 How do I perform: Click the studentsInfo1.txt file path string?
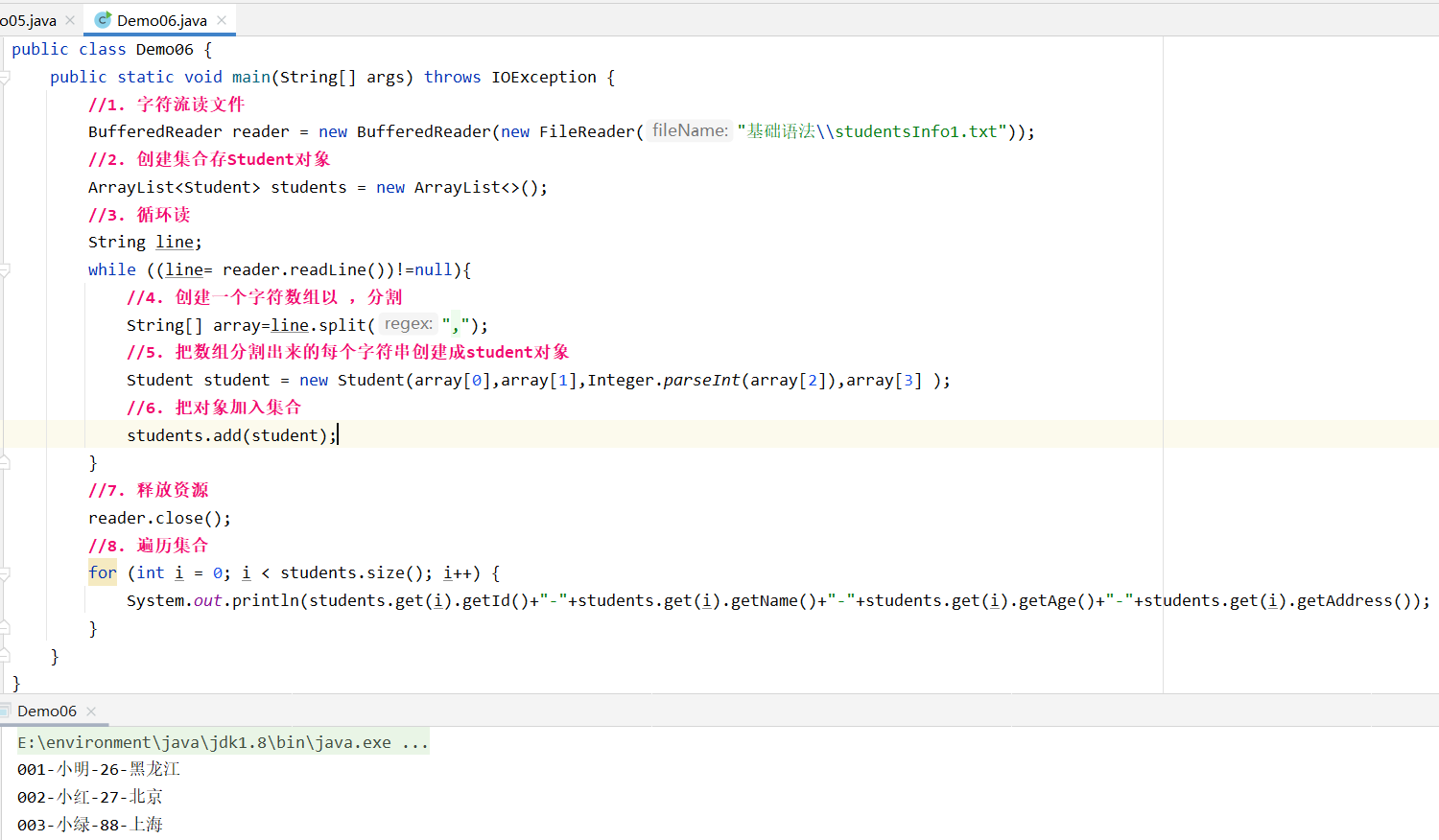coord(872,131)
